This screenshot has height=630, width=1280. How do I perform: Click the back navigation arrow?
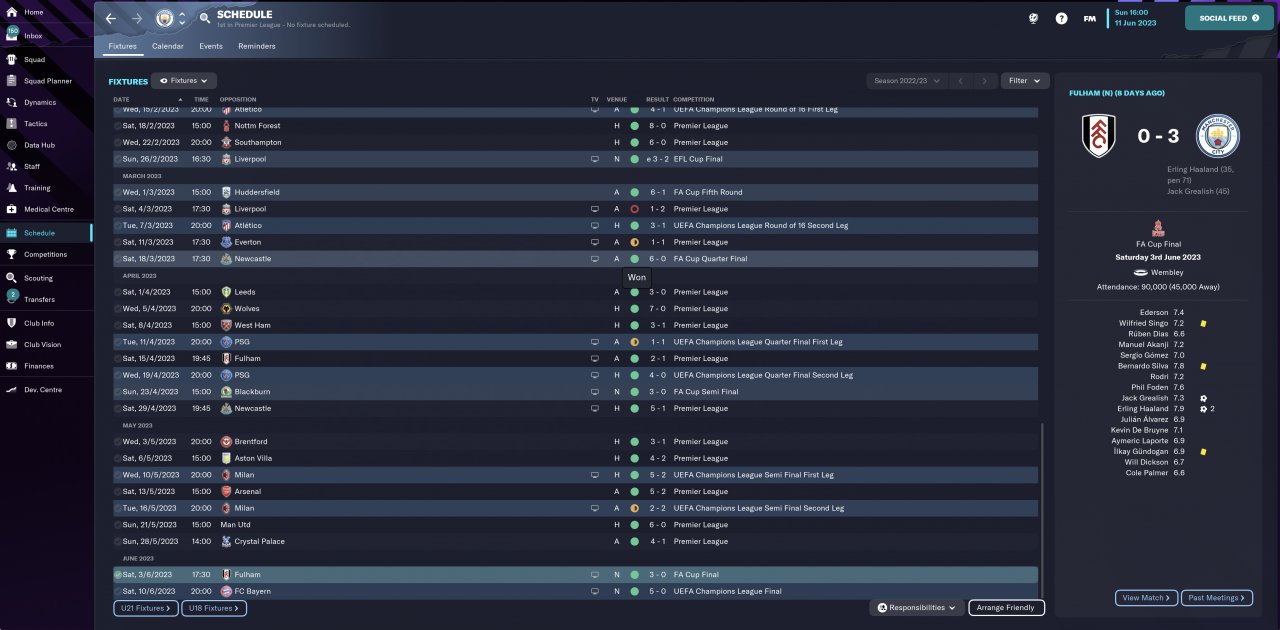[x=111, y=18]
